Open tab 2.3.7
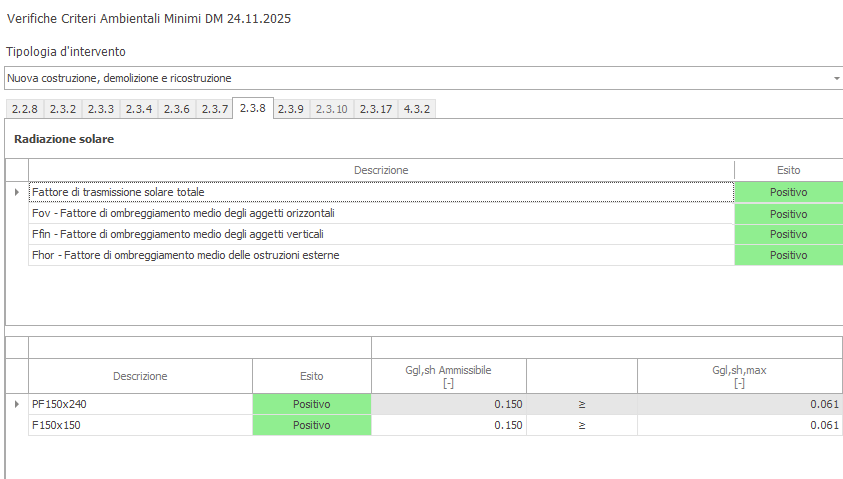The height and width of the screenshot is (479, 843). click(214, 109)
